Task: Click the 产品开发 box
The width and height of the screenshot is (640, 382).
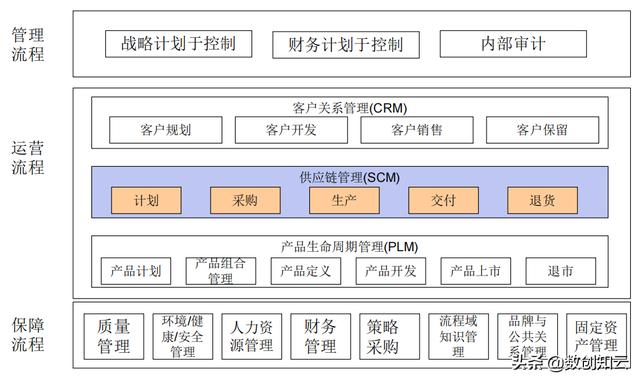Action: [x=391, y=271]
